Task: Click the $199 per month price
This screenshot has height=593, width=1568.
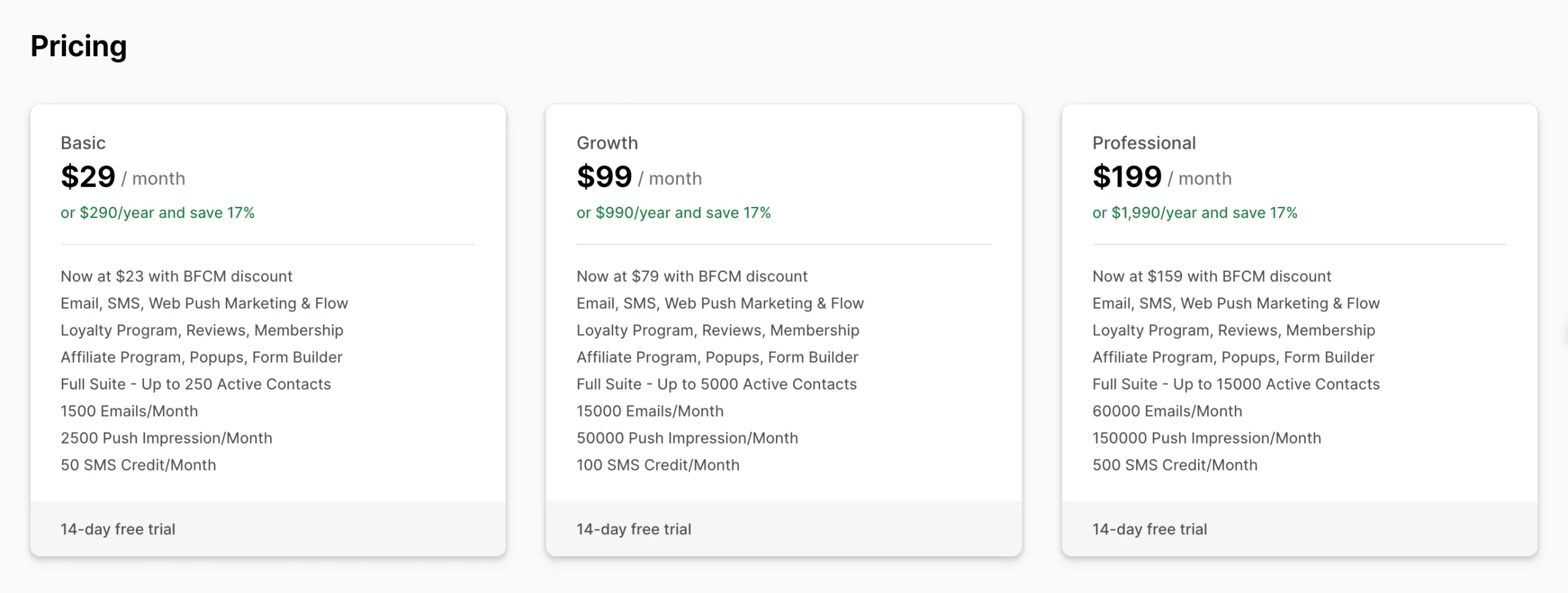Action: pos(1127,177)
